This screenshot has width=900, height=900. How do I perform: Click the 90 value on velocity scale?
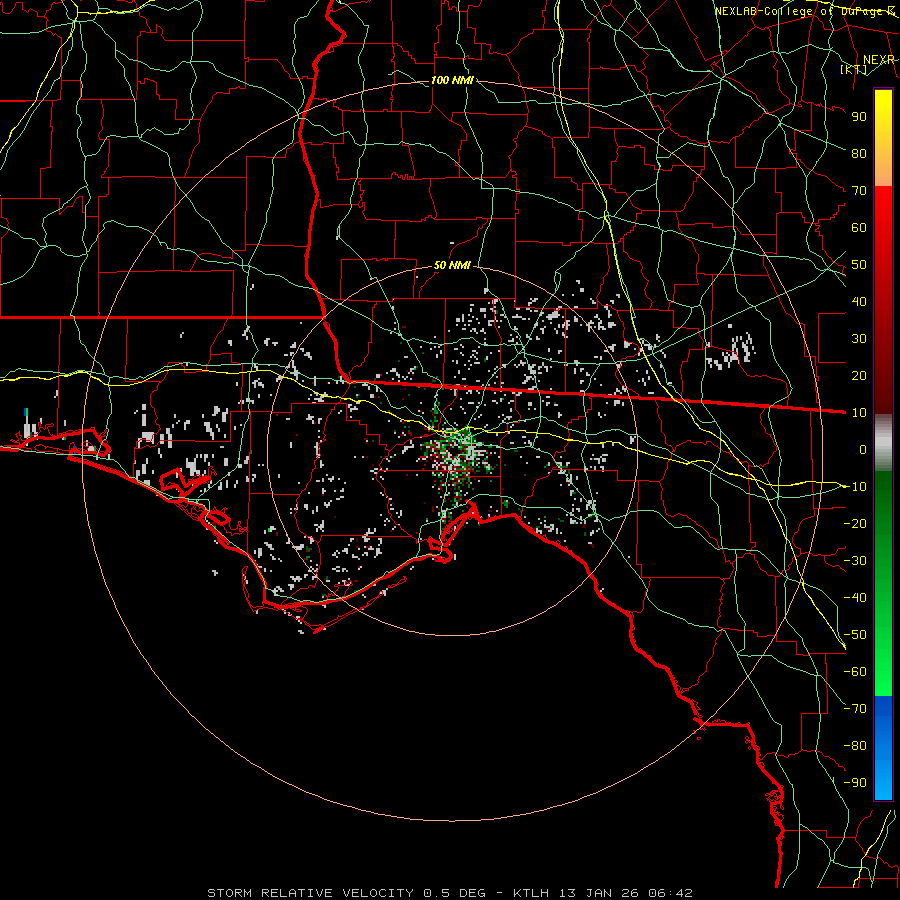coord(859,117)
